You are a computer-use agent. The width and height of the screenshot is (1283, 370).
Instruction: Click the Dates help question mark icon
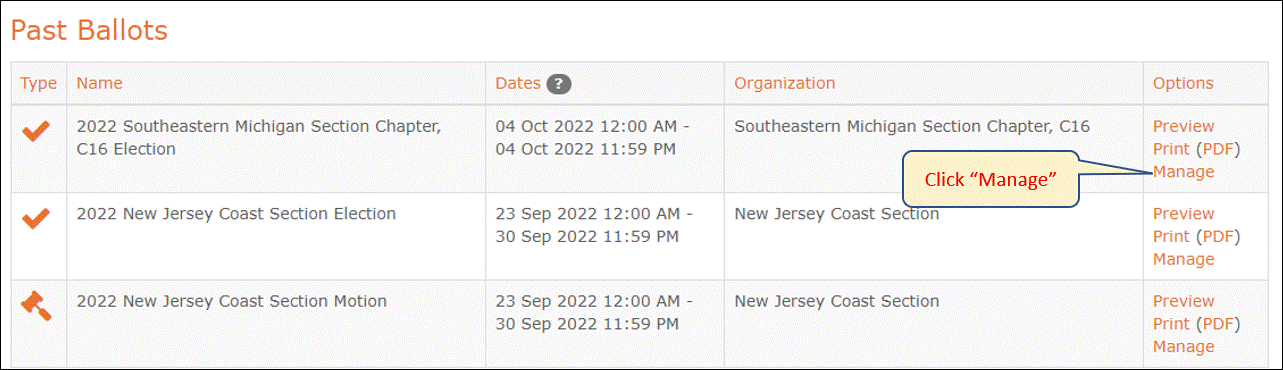click(559, 84)
